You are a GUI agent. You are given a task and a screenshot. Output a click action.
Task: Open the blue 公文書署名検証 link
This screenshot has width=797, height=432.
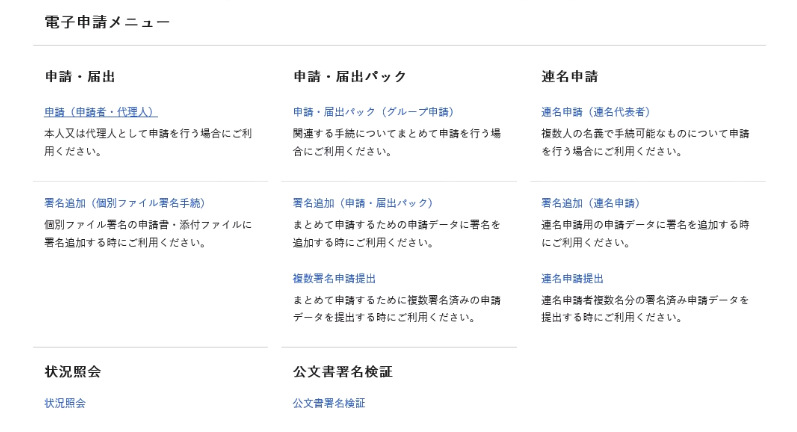329,403
